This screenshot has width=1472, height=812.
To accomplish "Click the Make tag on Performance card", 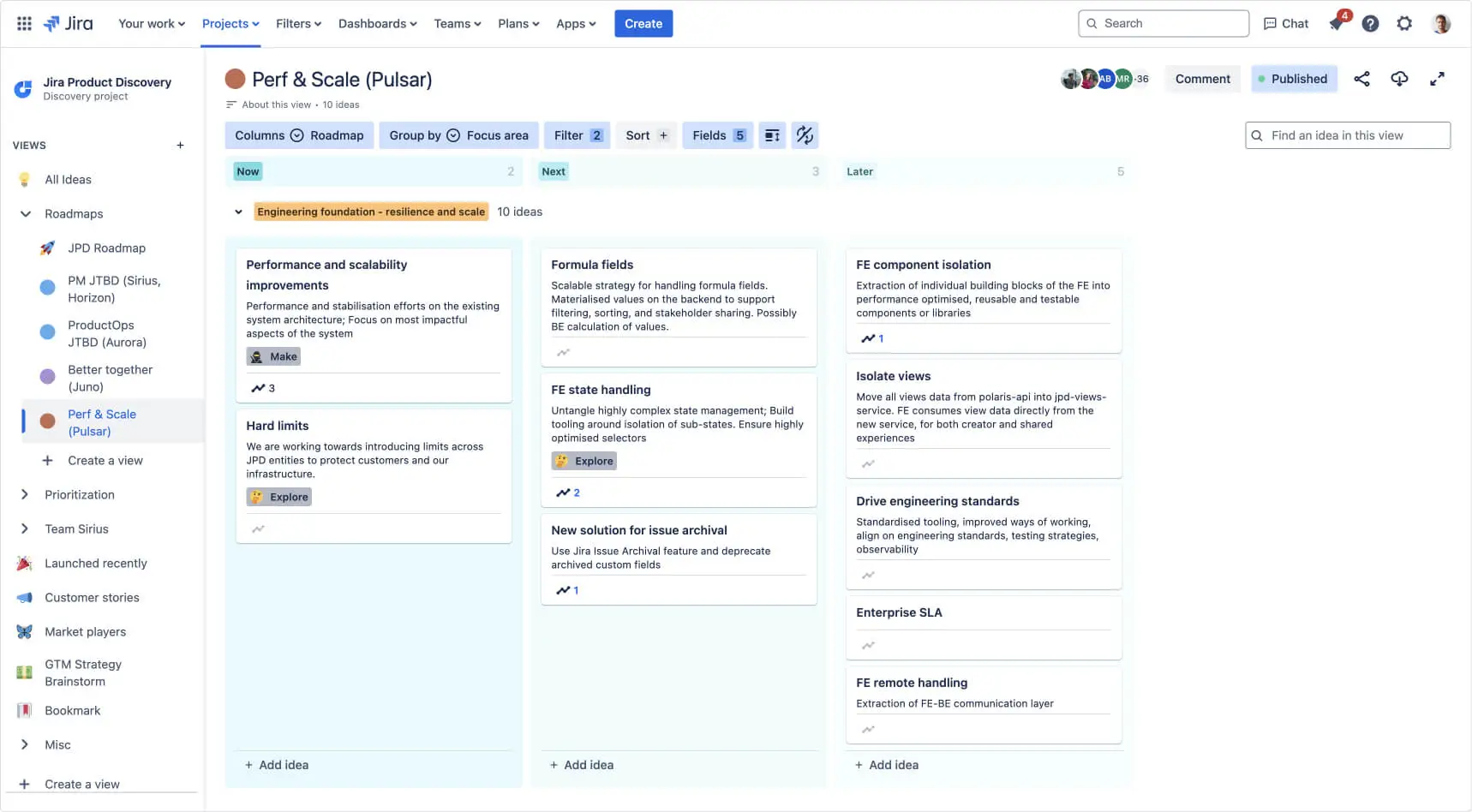I will [273, 356].
